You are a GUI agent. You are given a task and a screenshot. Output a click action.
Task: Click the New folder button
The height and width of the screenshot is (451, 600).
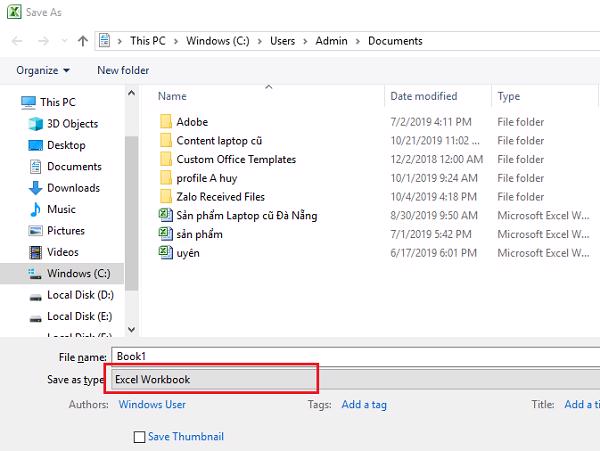tap(123, 70)
